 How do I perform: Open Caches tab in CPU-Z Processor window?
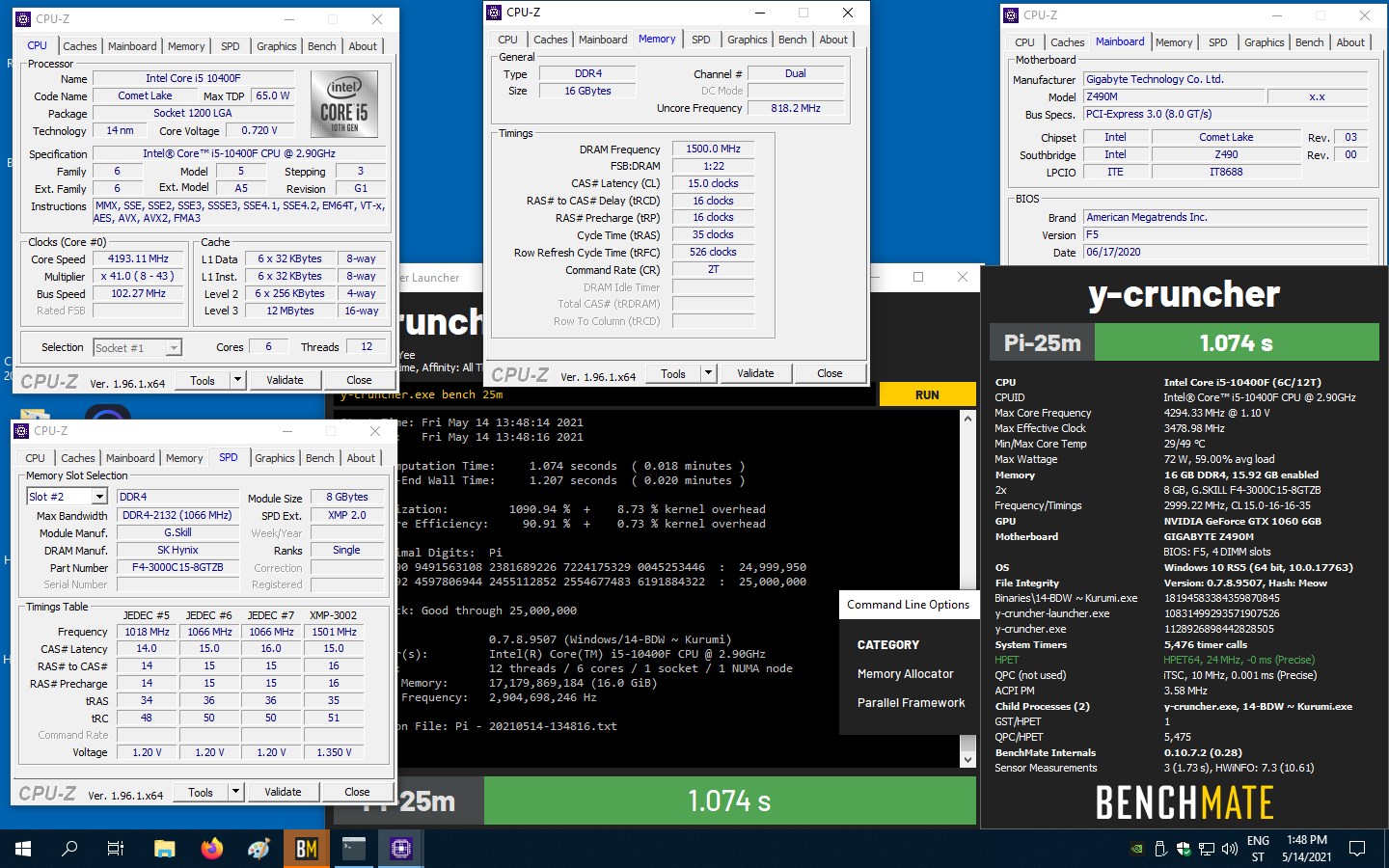pyautogui.click(x=80, y=46)
